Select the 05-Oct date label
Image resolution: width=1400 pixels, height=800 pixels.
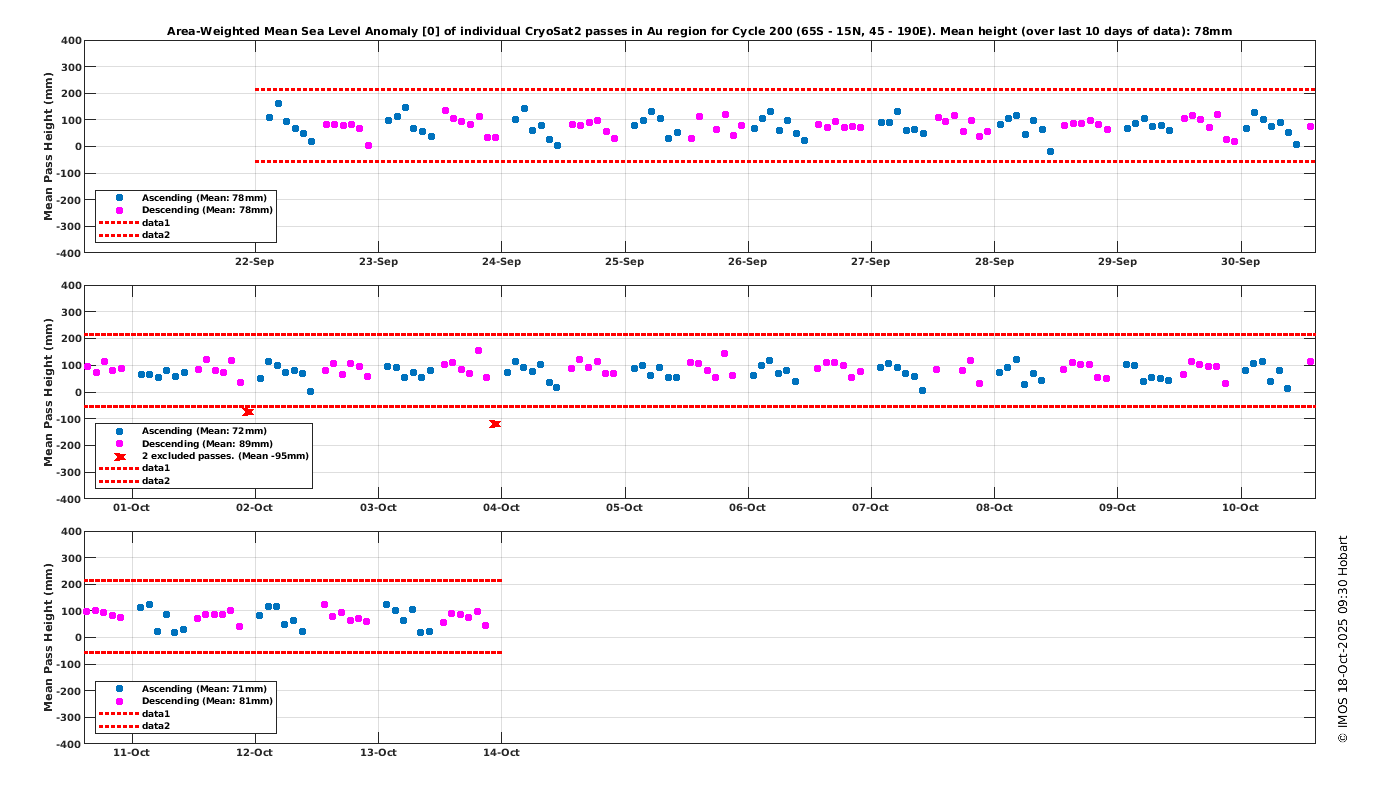(x=624, y=507)
